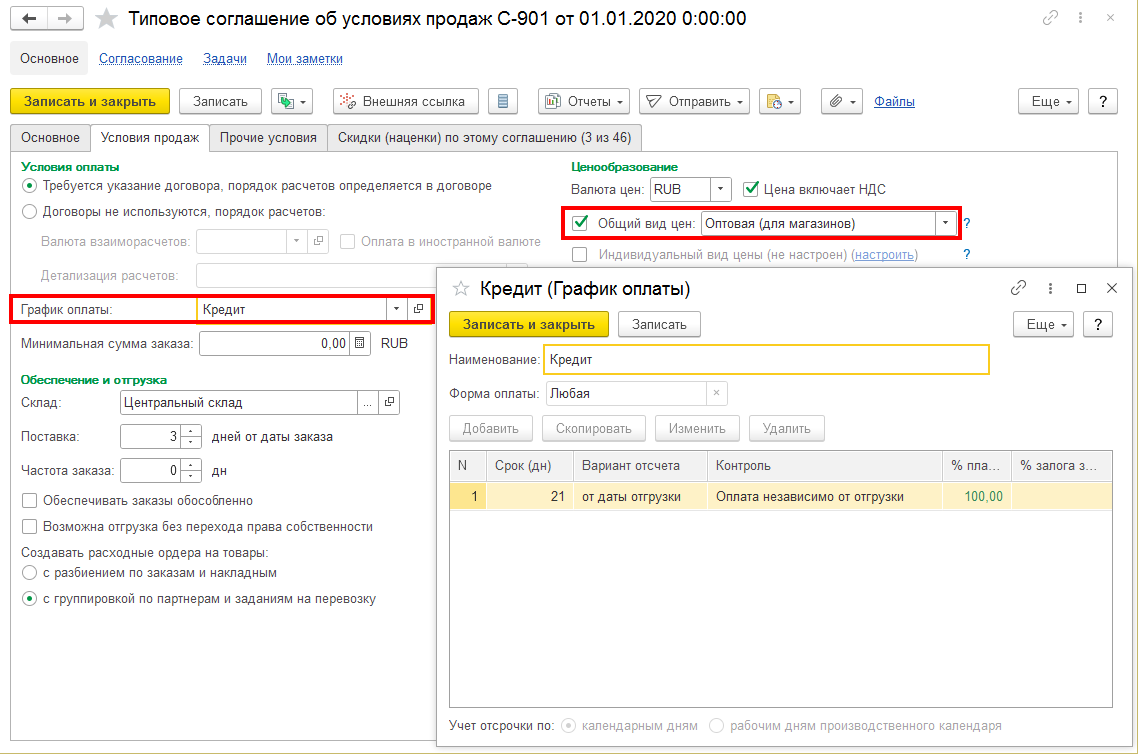Click Записать и закрыть in the Кредит dialog
Viewport: 1138px width, 754px height.
tap(528, 324)
